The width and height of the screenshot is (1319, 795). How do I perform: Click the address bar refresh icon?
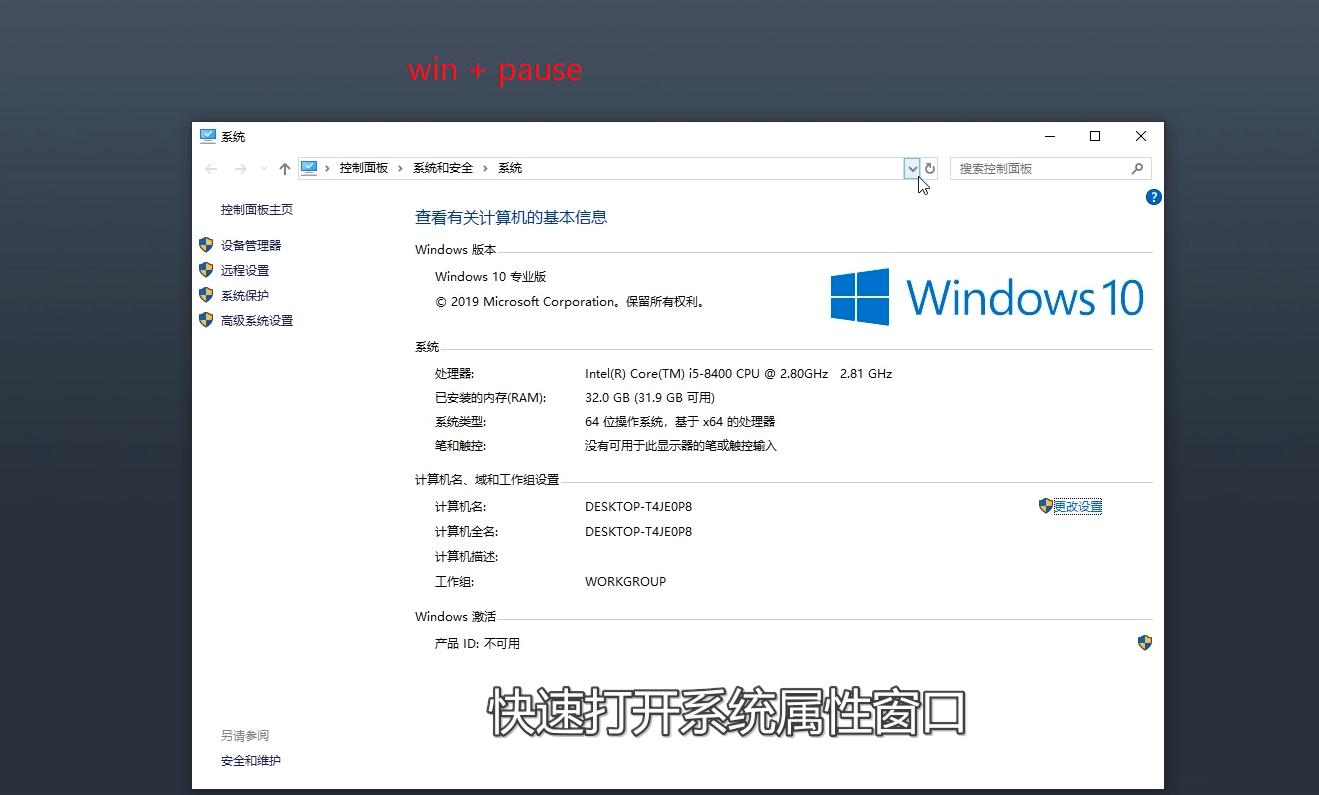[930, 168]
